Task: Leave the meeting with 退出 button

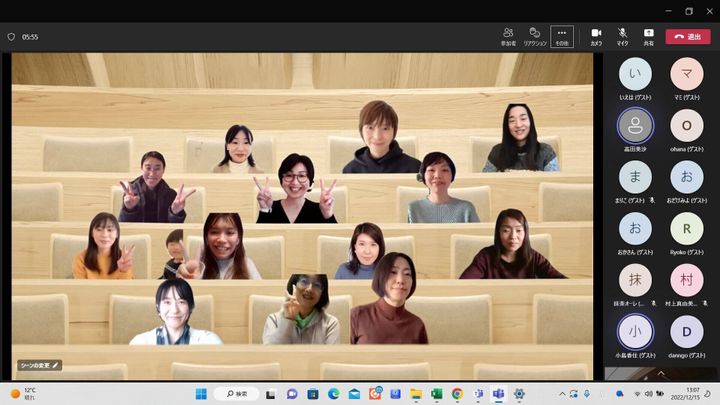Action: pos(688,36)
